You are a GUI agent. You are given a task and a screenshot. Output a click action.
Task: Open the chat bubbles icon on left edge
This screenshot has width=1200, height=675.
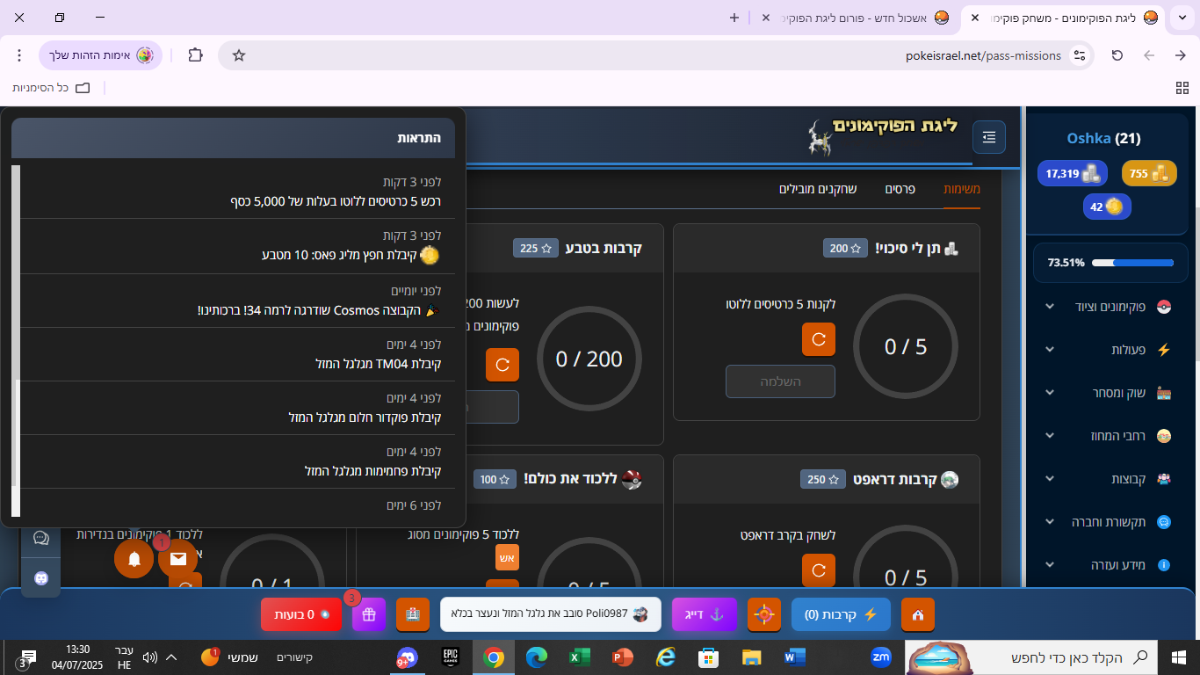click(x=41, y=538)
